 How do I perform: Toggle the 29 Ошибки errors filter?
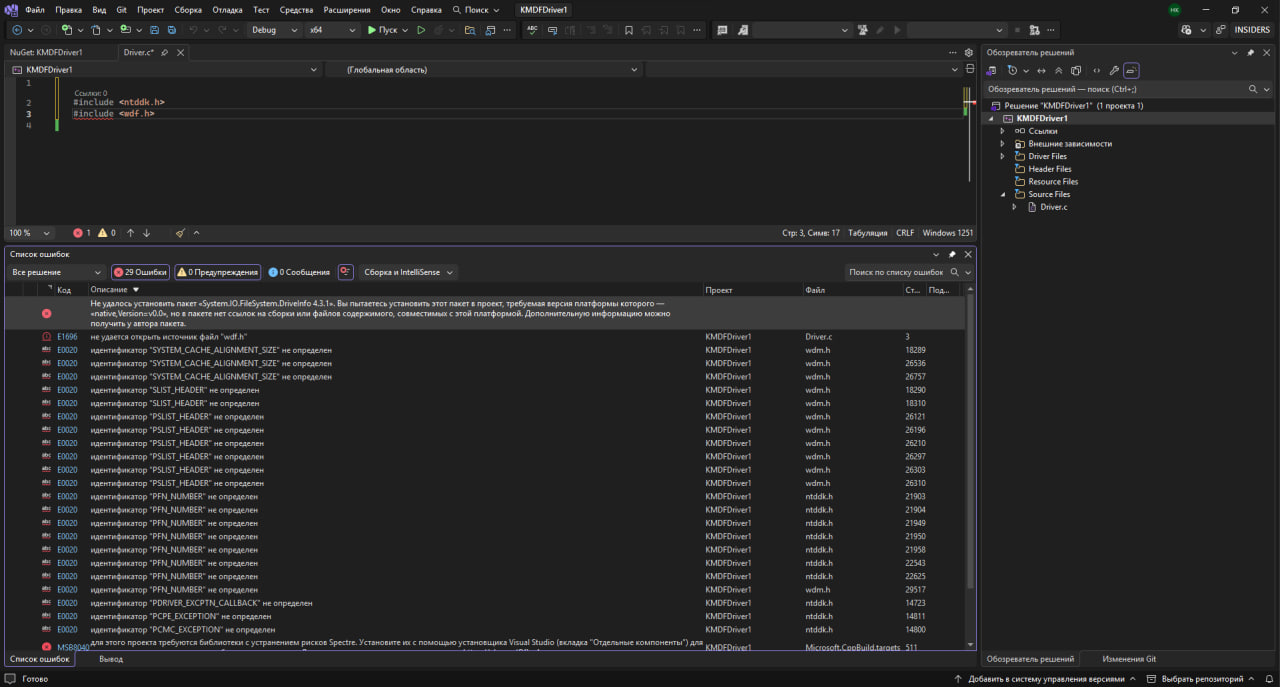[140, 272]
